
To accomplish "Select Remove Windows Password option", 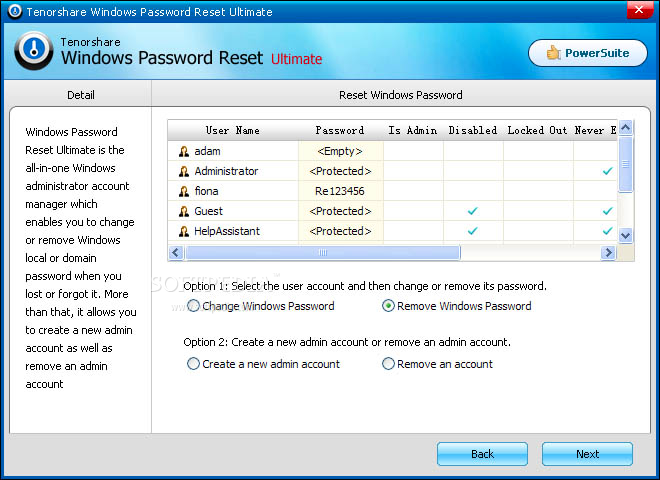I will 389,306.
